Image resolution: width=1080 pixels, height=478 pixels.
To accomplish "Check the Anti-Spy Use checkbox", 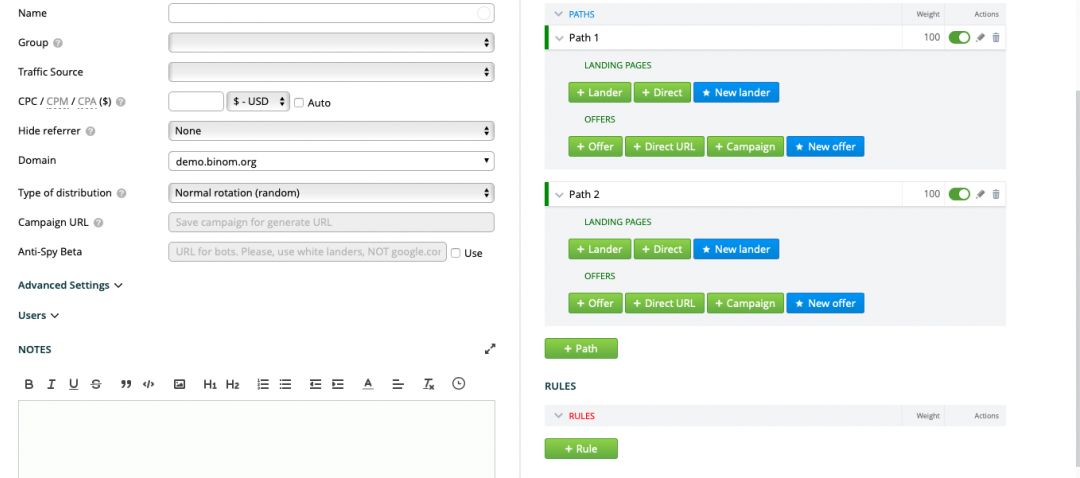I will [456, 253].
